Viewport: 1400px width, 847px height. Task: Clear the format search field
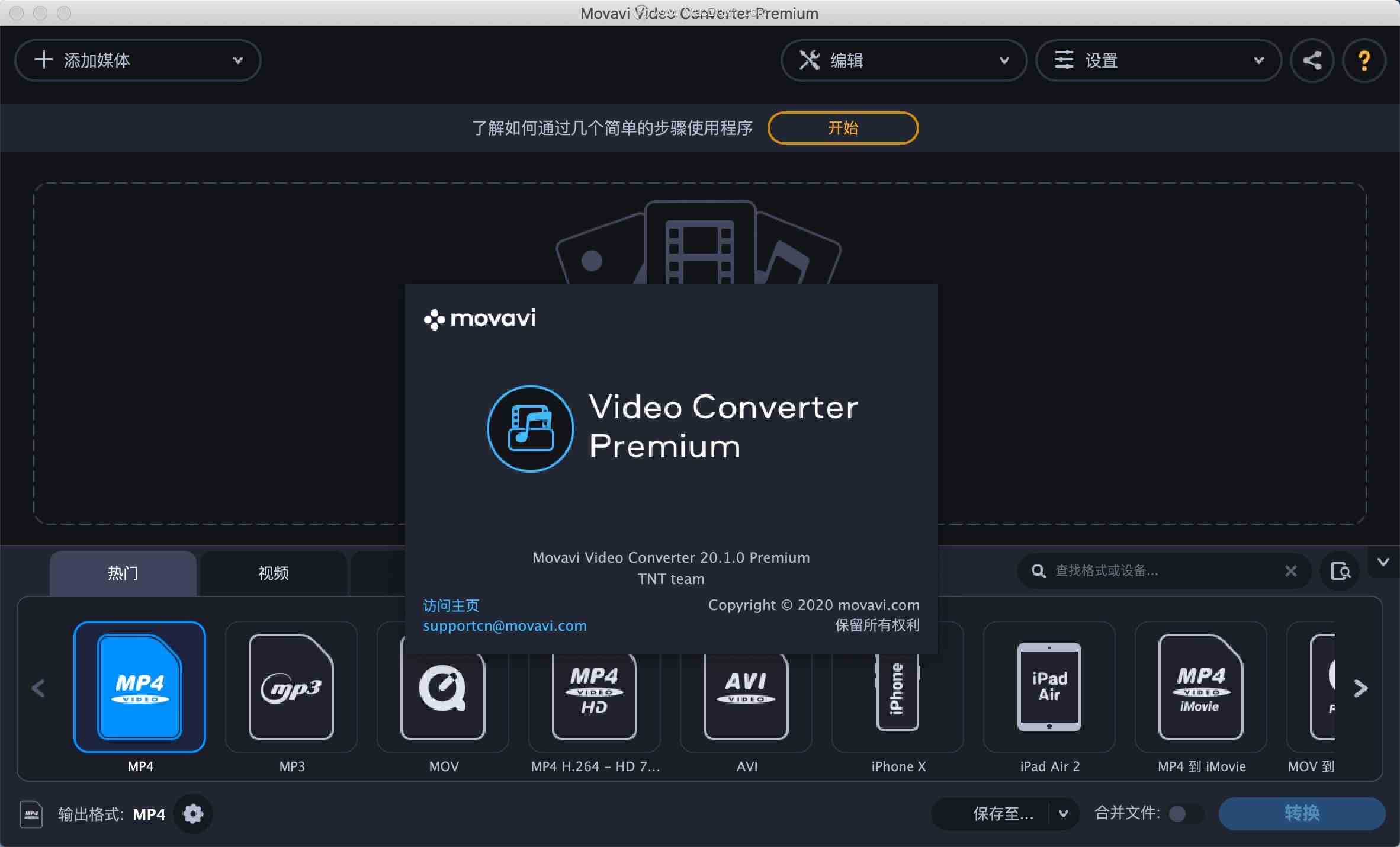1290,571
